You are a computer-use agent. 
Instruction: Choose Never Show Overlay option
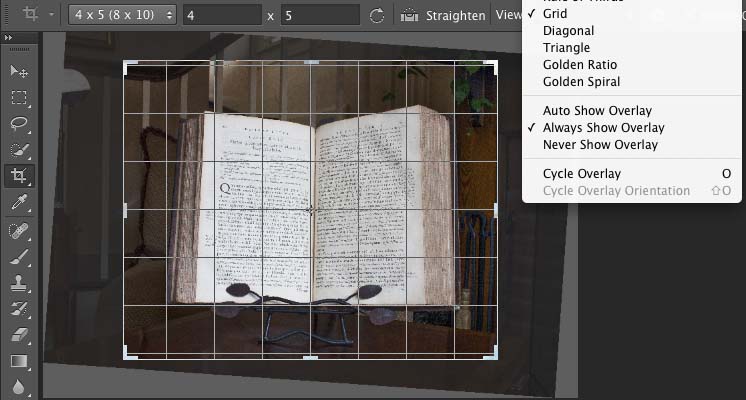click(600, 145)
